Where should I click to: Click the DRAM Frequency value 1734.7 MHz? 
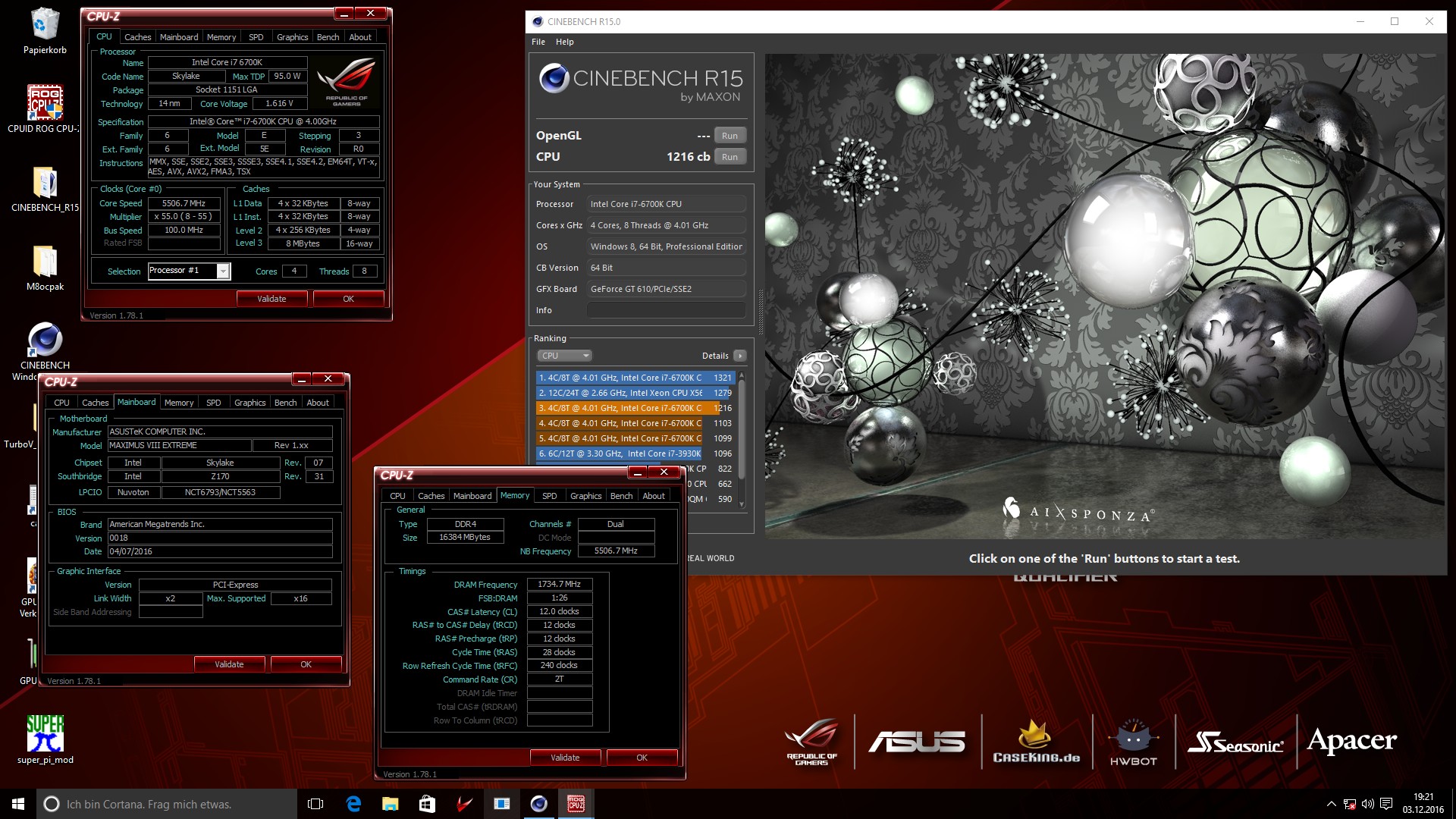click(x=560, y=584)
